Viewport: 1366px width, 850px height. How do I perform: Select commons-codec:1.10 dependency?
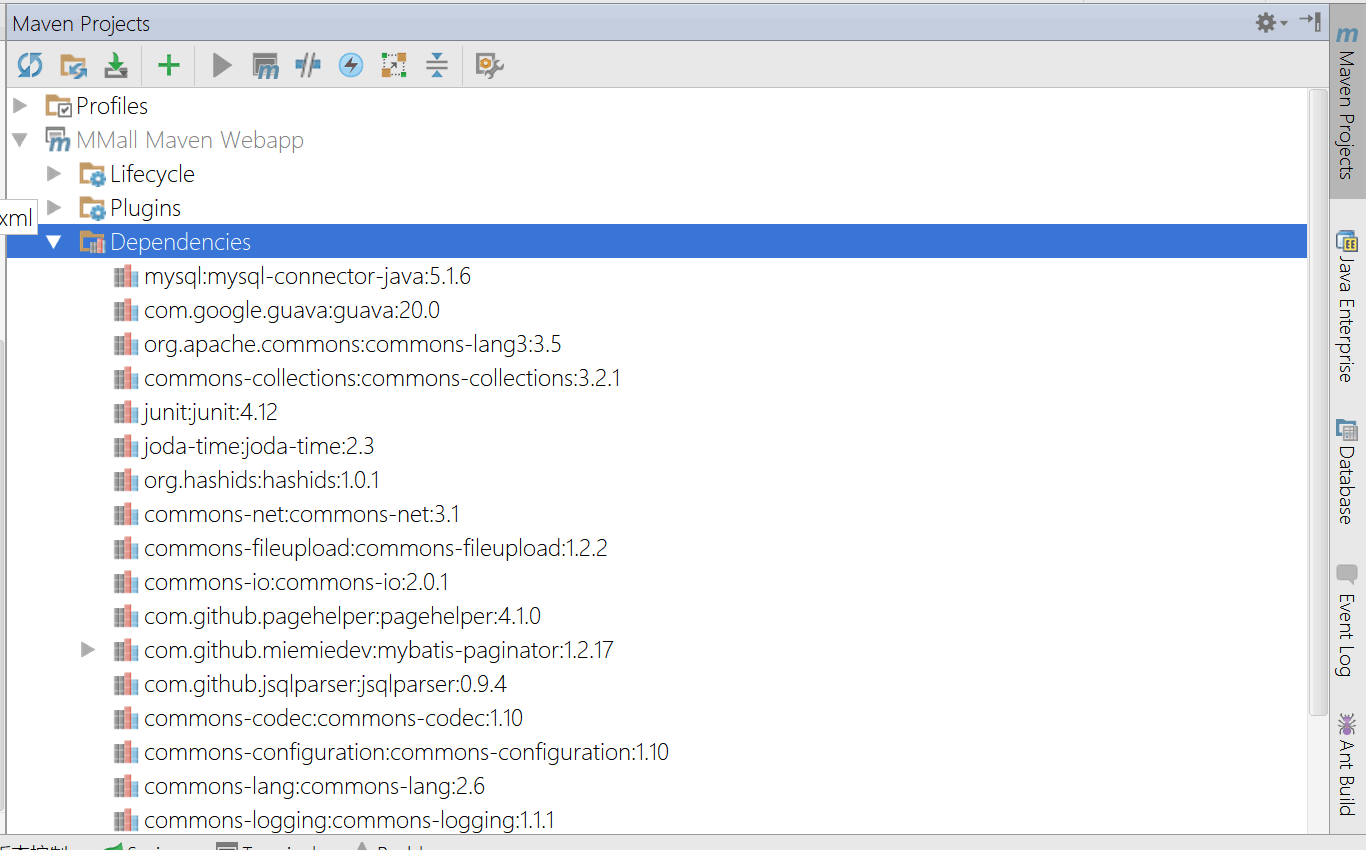(x=333, y=718)
